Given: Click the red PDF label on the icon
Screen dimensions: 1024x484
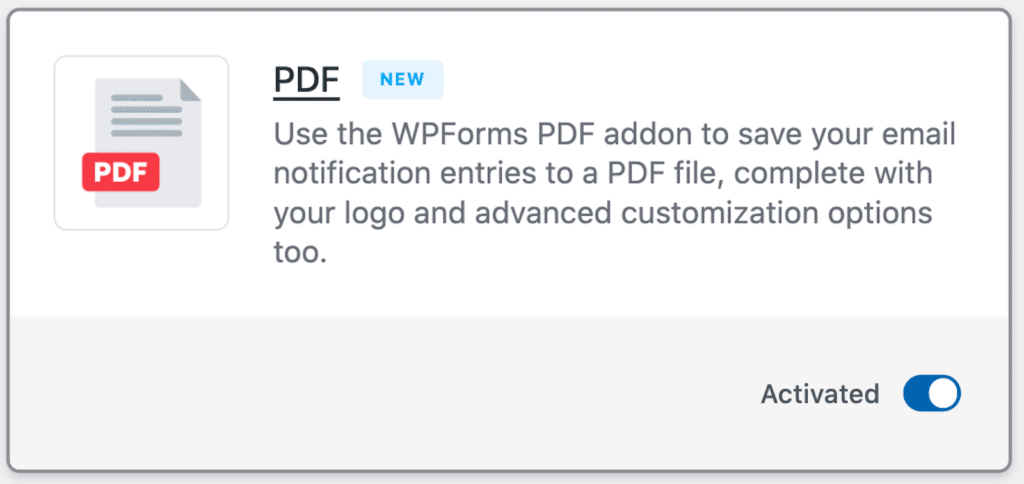Looking at the screenshot, I should [x=121, y=172].
